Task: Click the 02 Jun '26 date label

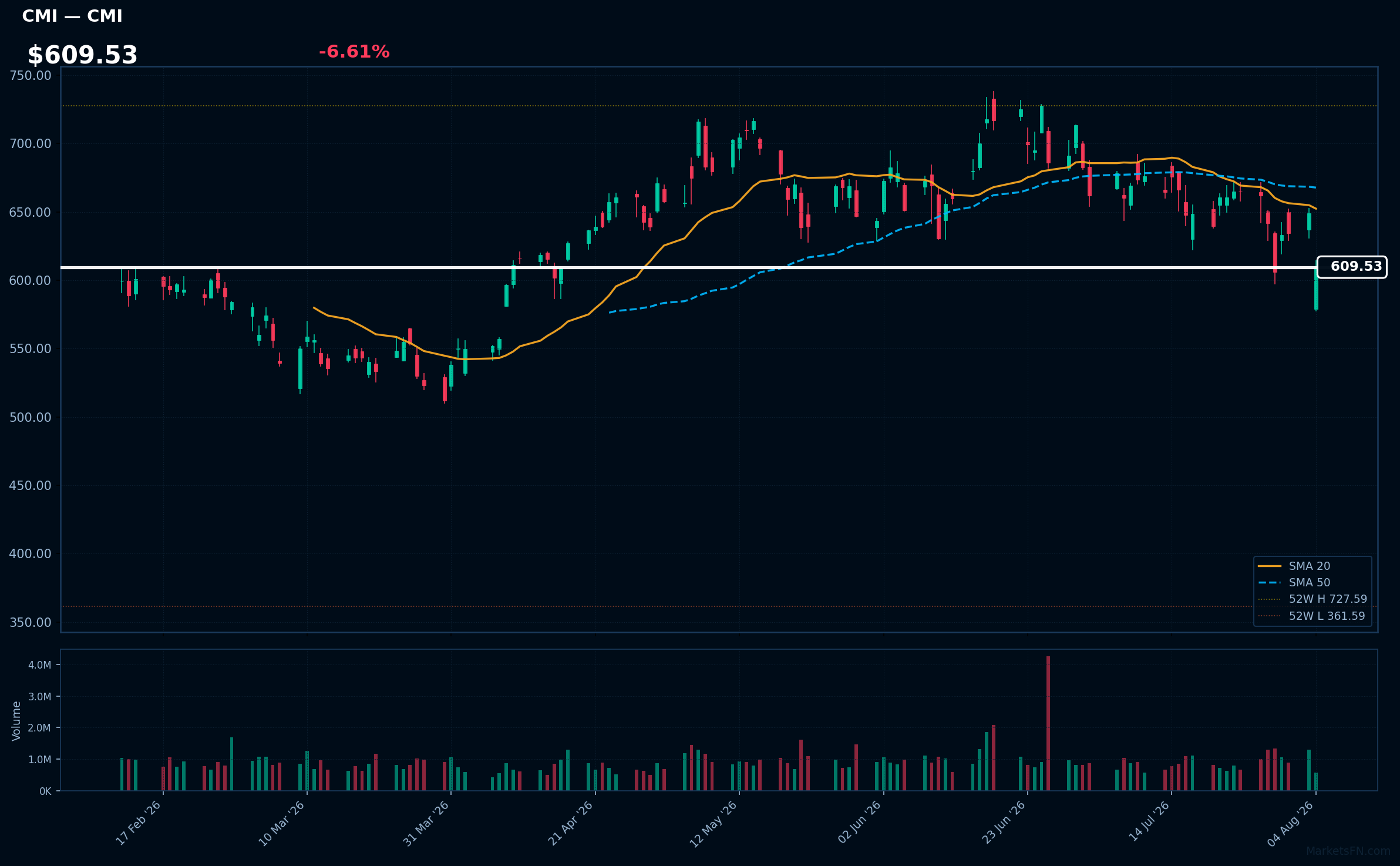Action: point(859,823)
